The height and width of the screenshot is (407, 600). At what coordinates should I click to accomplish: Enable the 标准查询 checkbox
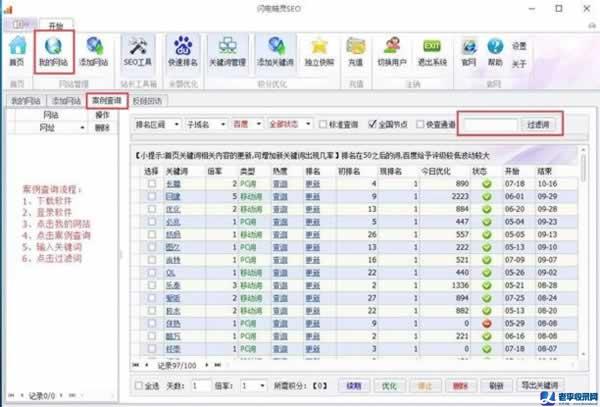(x=323, y=124)
